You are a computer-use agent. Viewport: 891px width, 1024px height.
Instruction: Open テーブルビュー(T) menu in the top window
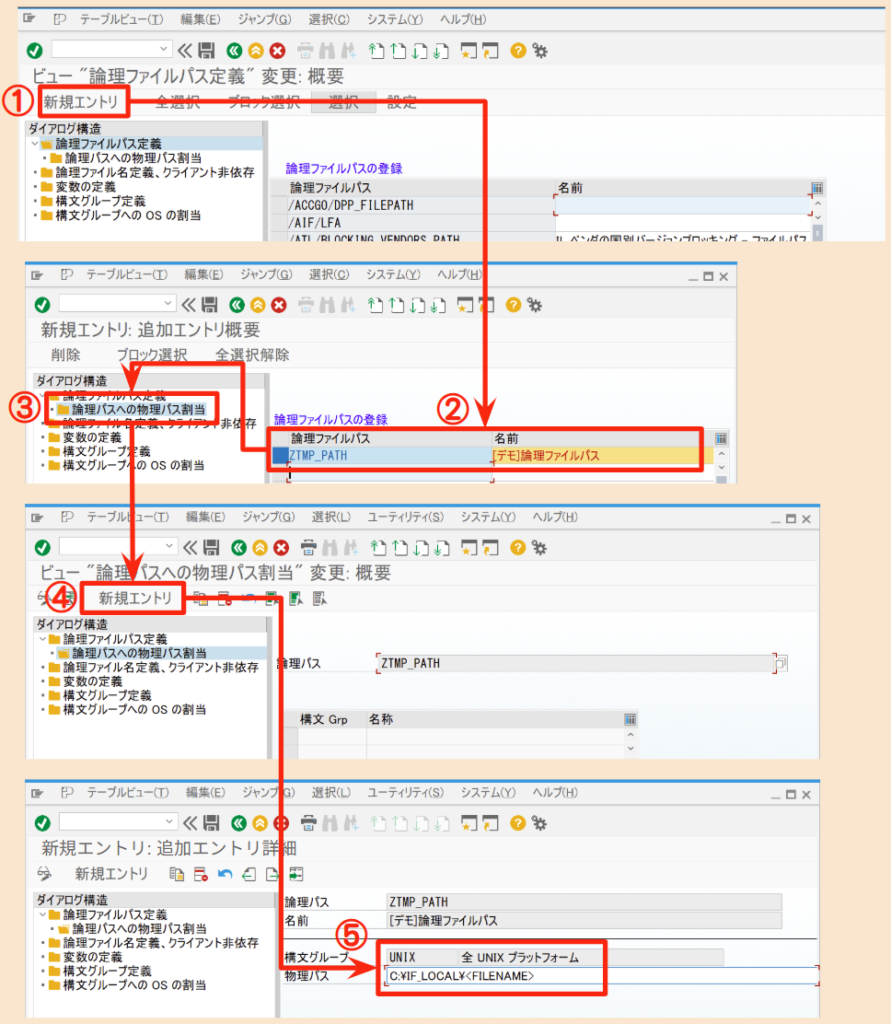(x=122, y=20)
